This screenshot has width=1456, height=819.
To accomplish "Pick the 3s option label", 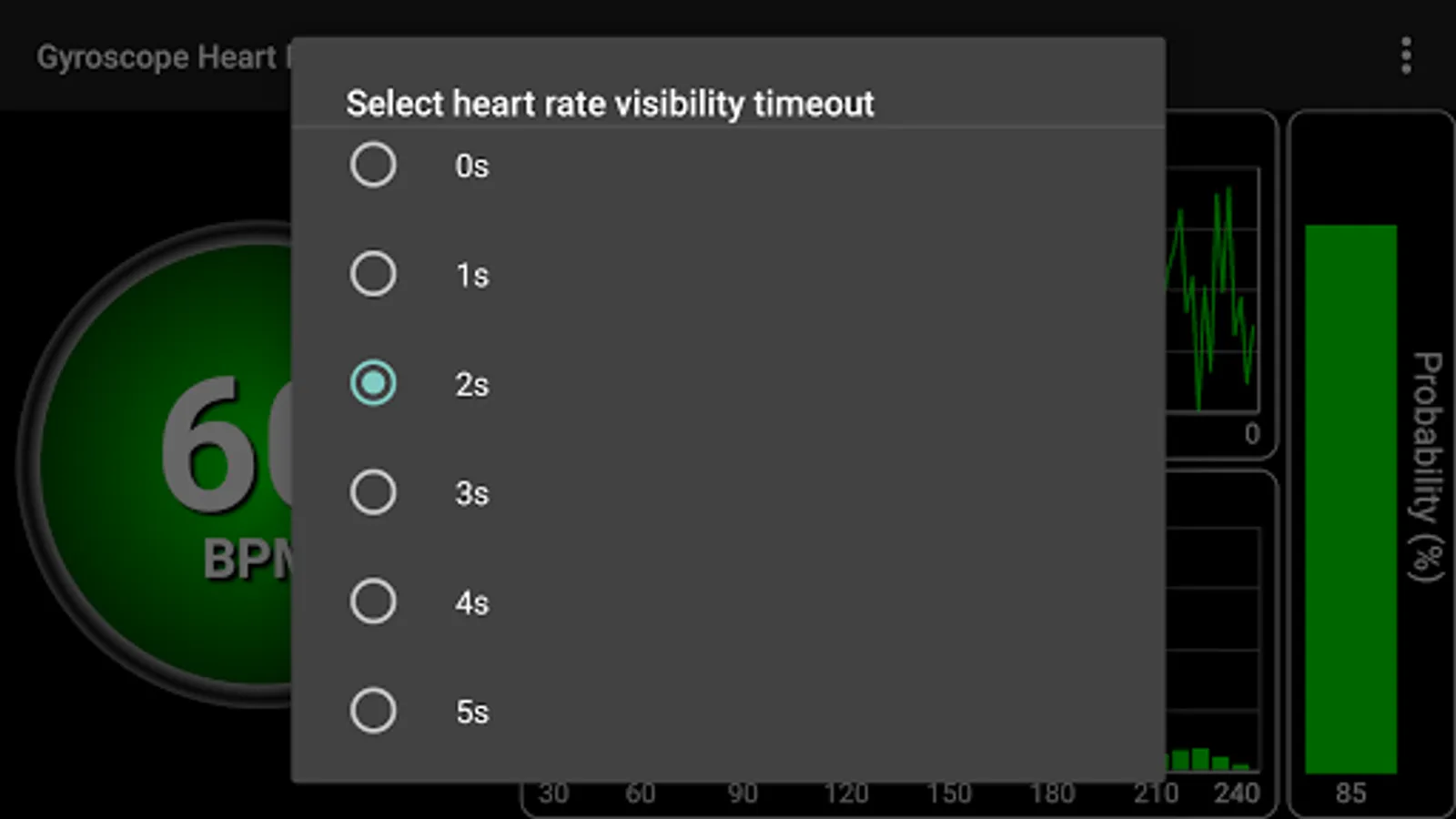I will [x=471, y=493].
